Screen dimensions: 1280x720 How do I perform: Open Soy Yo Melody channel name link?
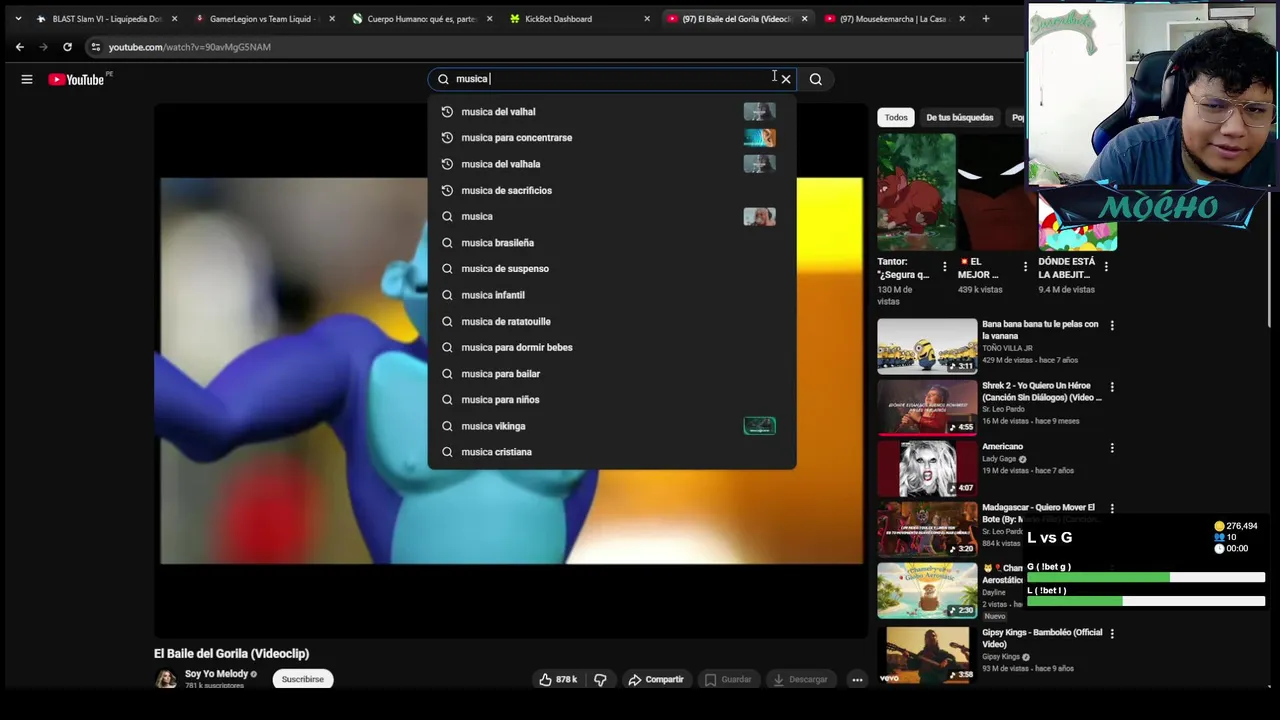216,674
